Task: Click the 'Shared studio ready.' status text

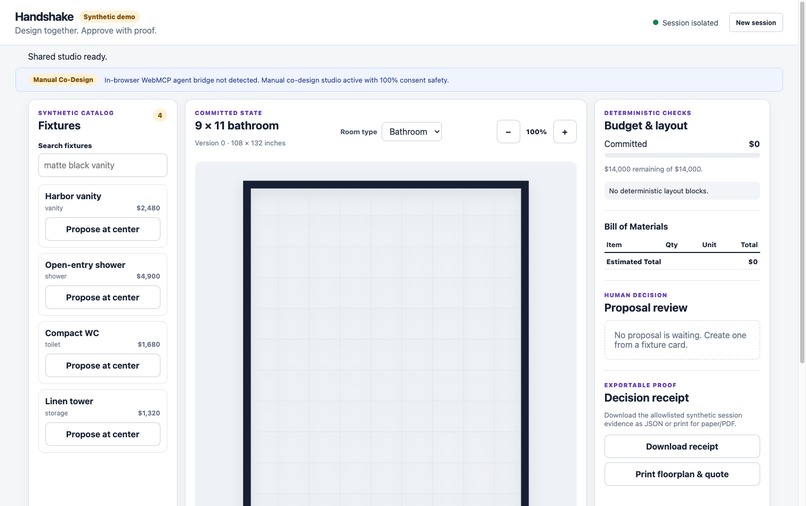Action: [67, 57]
